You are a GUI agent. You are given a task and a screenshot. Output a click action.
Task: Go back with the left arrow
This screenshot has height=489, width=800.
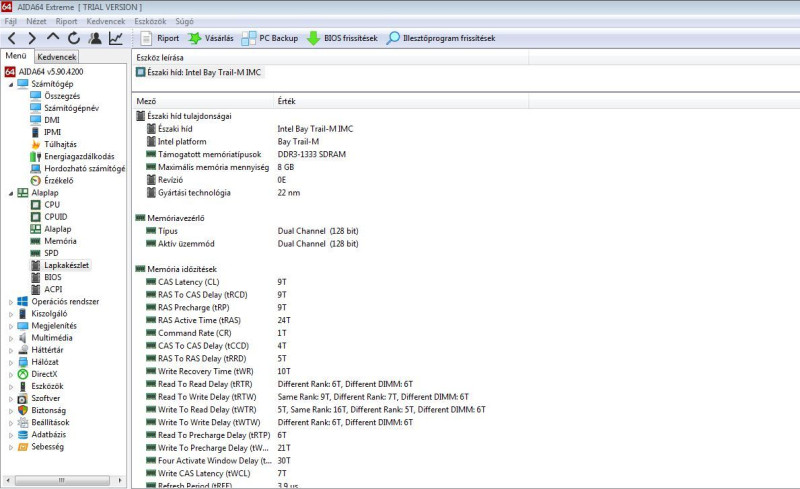pyautogui.click(x=12, y=38)
